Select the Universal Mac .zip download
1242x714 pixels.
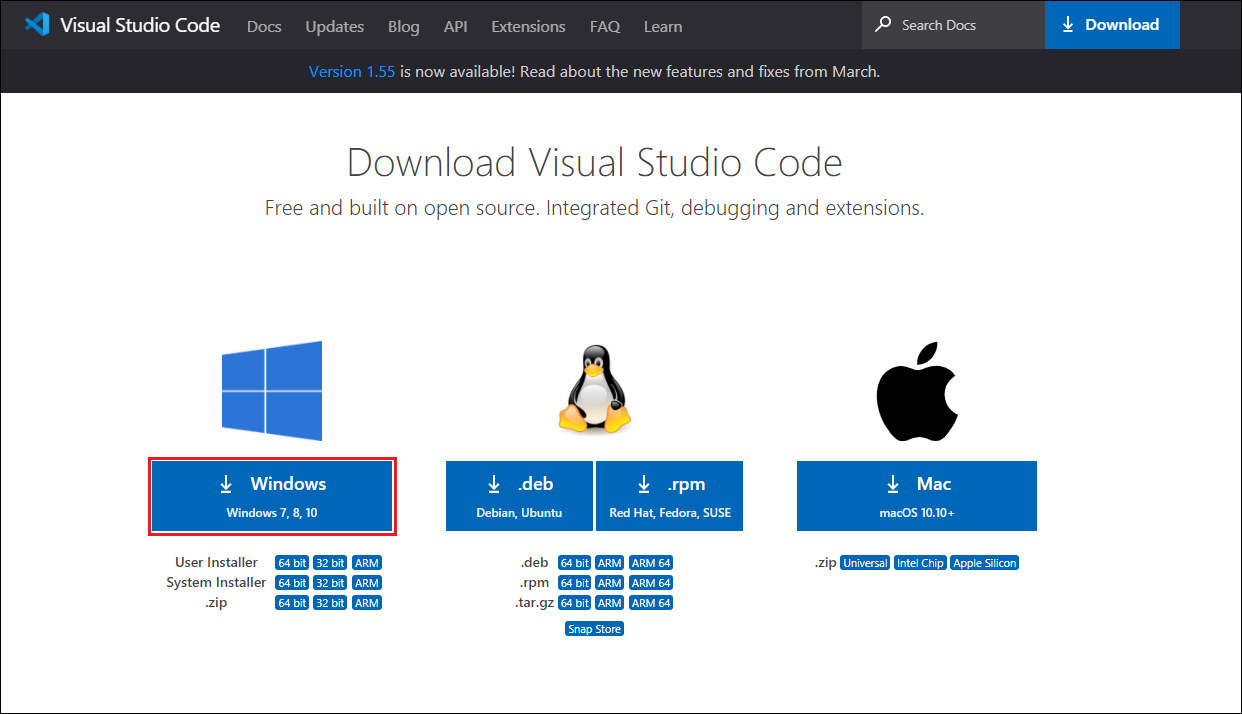coord(865,563)
